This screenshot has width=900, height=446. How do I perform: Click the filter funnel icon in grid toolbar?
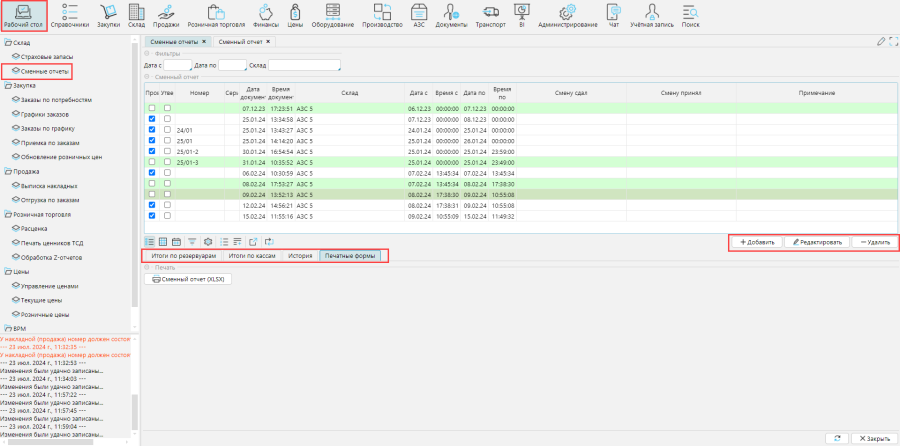(191, 242)
